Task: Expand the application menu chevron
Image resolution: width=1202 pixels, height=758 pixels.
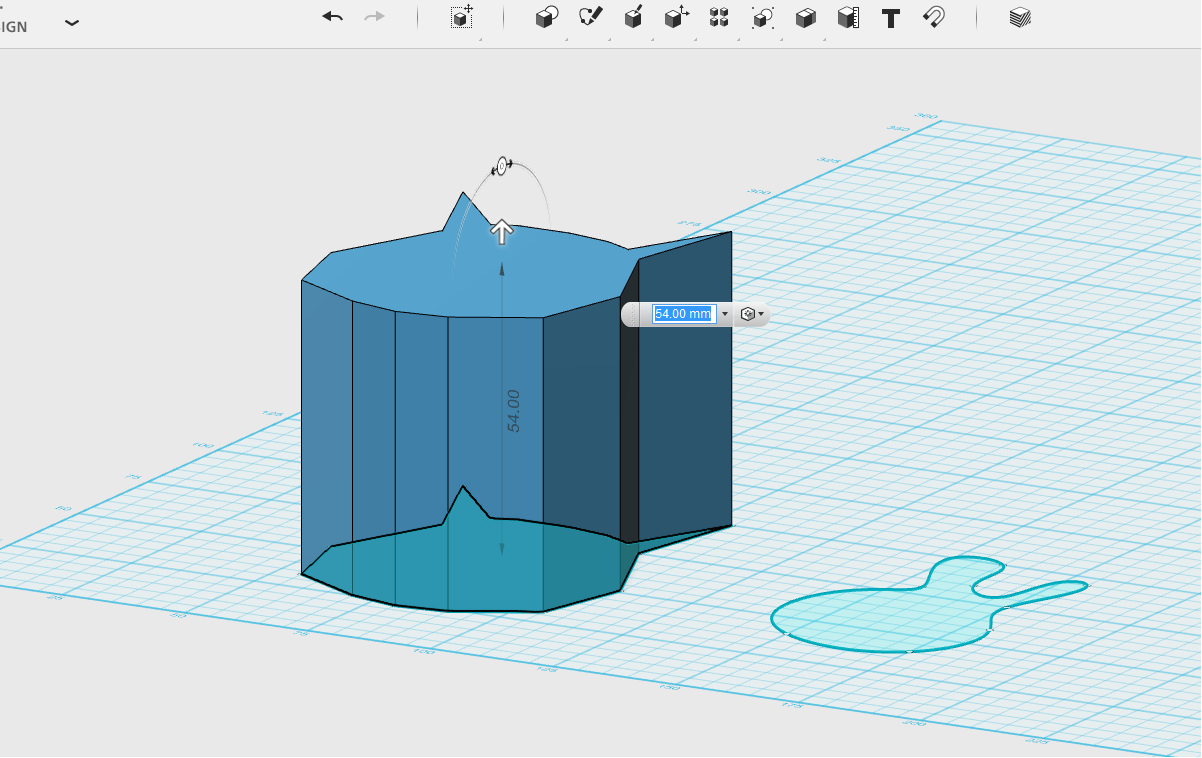Action: pos(72,23)
